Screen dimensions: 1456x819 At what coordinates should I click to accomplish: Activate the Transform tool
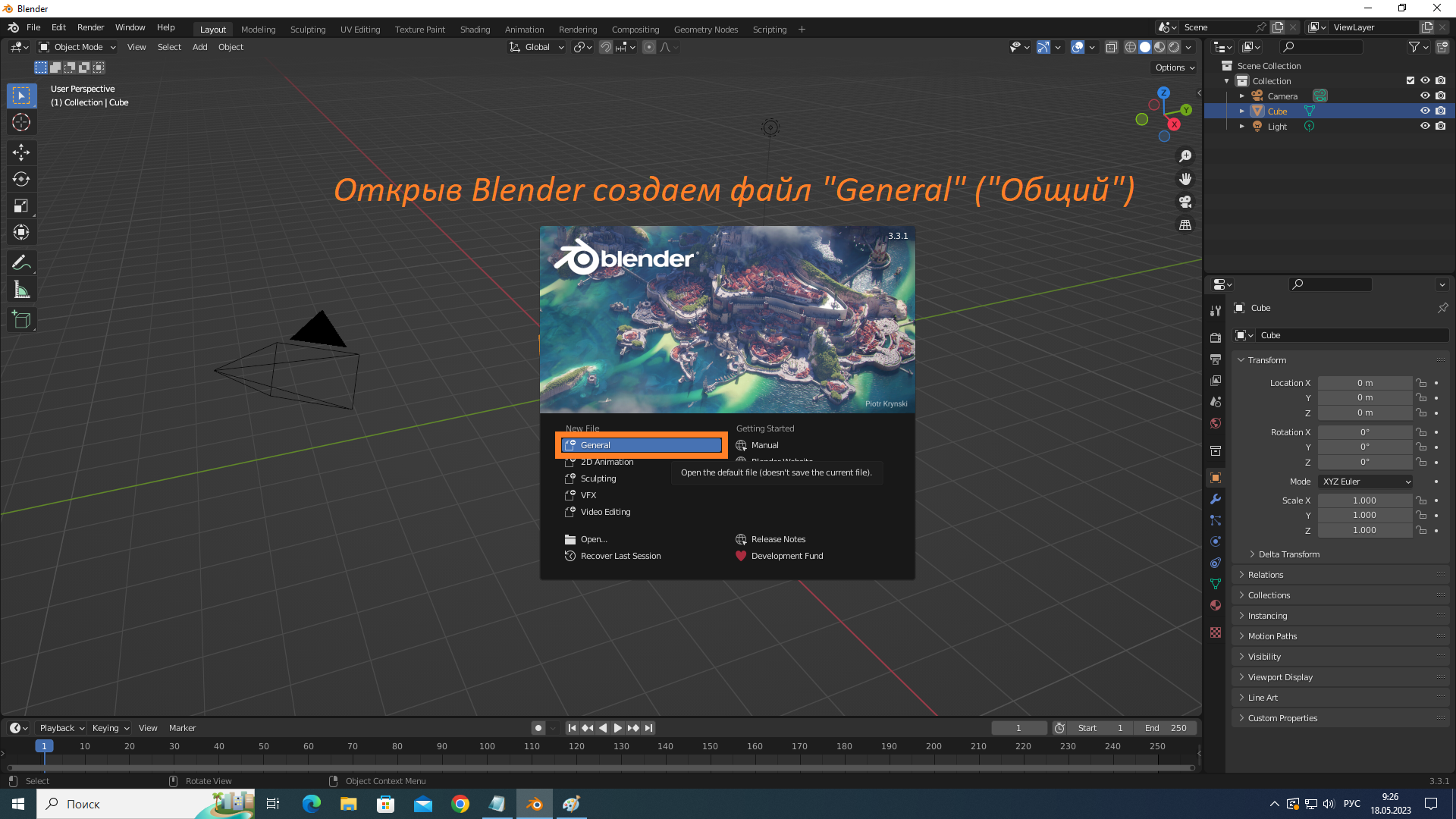click(21, 232)
